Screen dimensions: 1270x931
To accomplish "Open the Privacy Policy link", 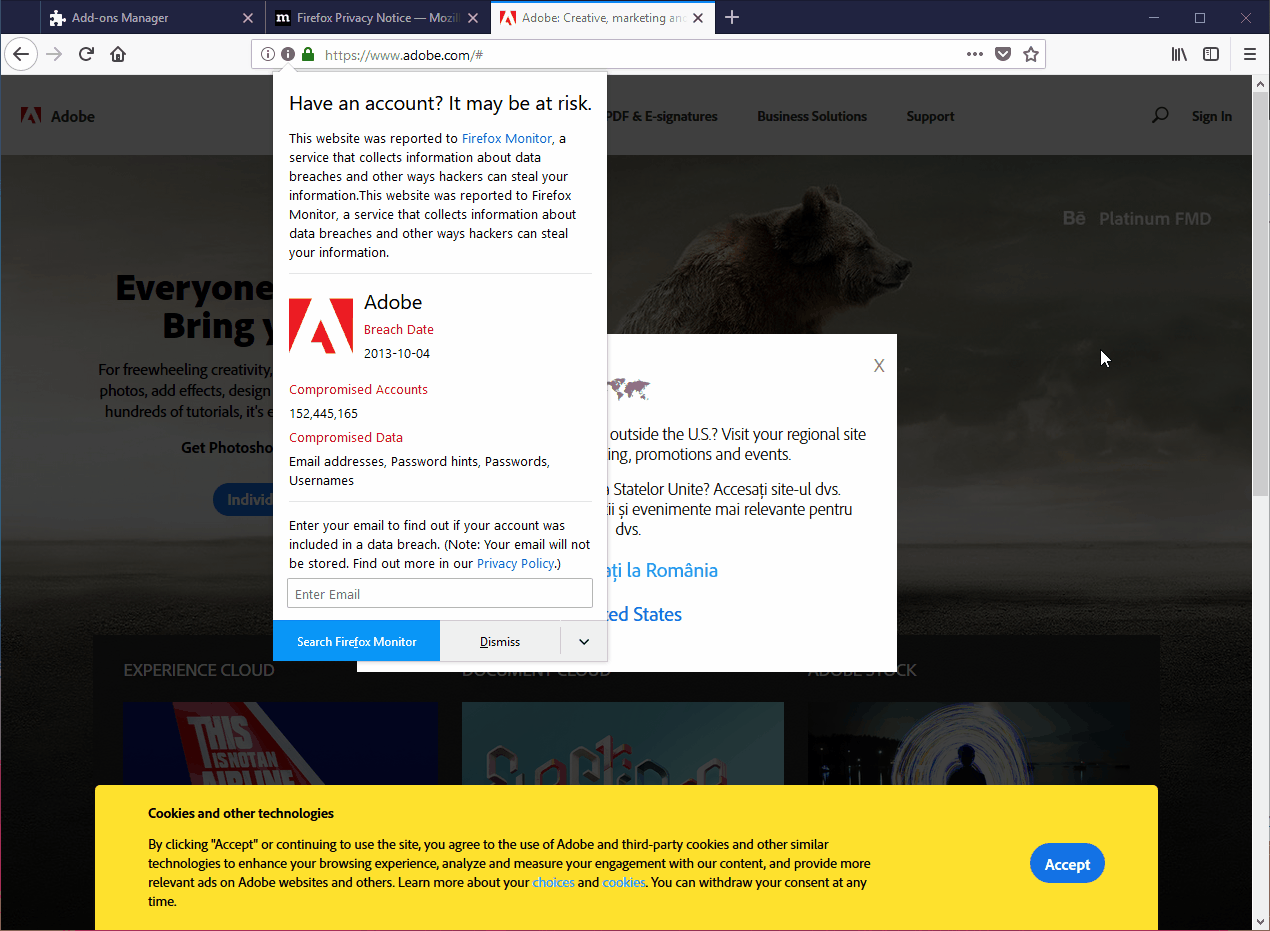I will pos(515,563).
